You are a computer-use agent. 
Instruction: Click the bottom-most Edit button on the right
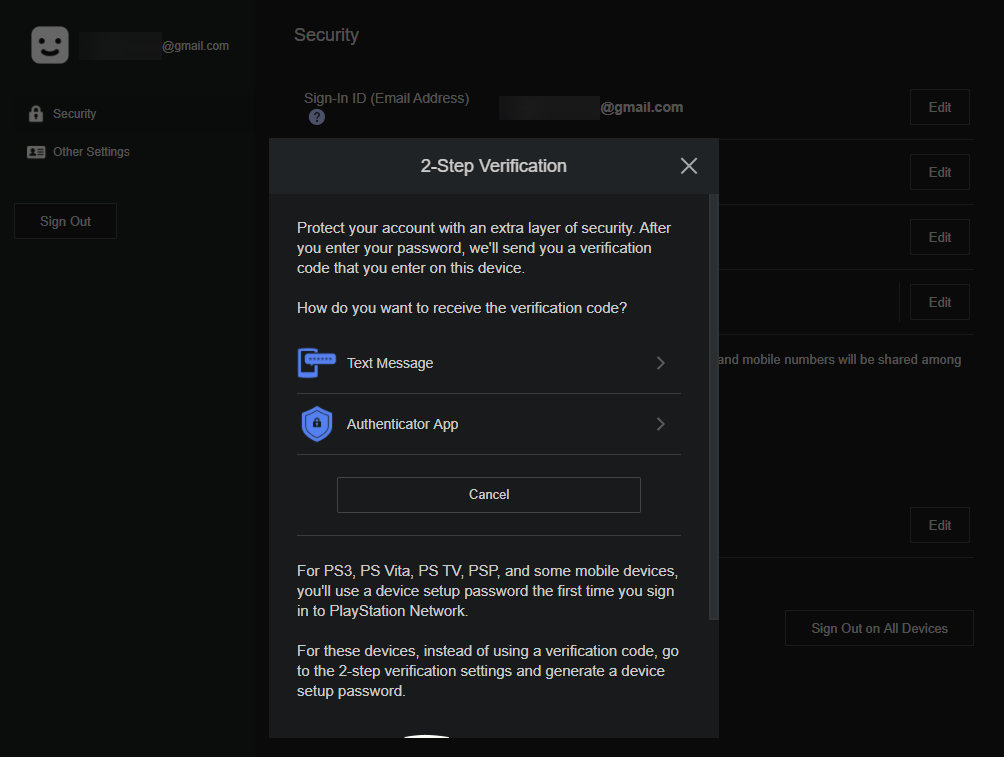click(x=939, y=525)
